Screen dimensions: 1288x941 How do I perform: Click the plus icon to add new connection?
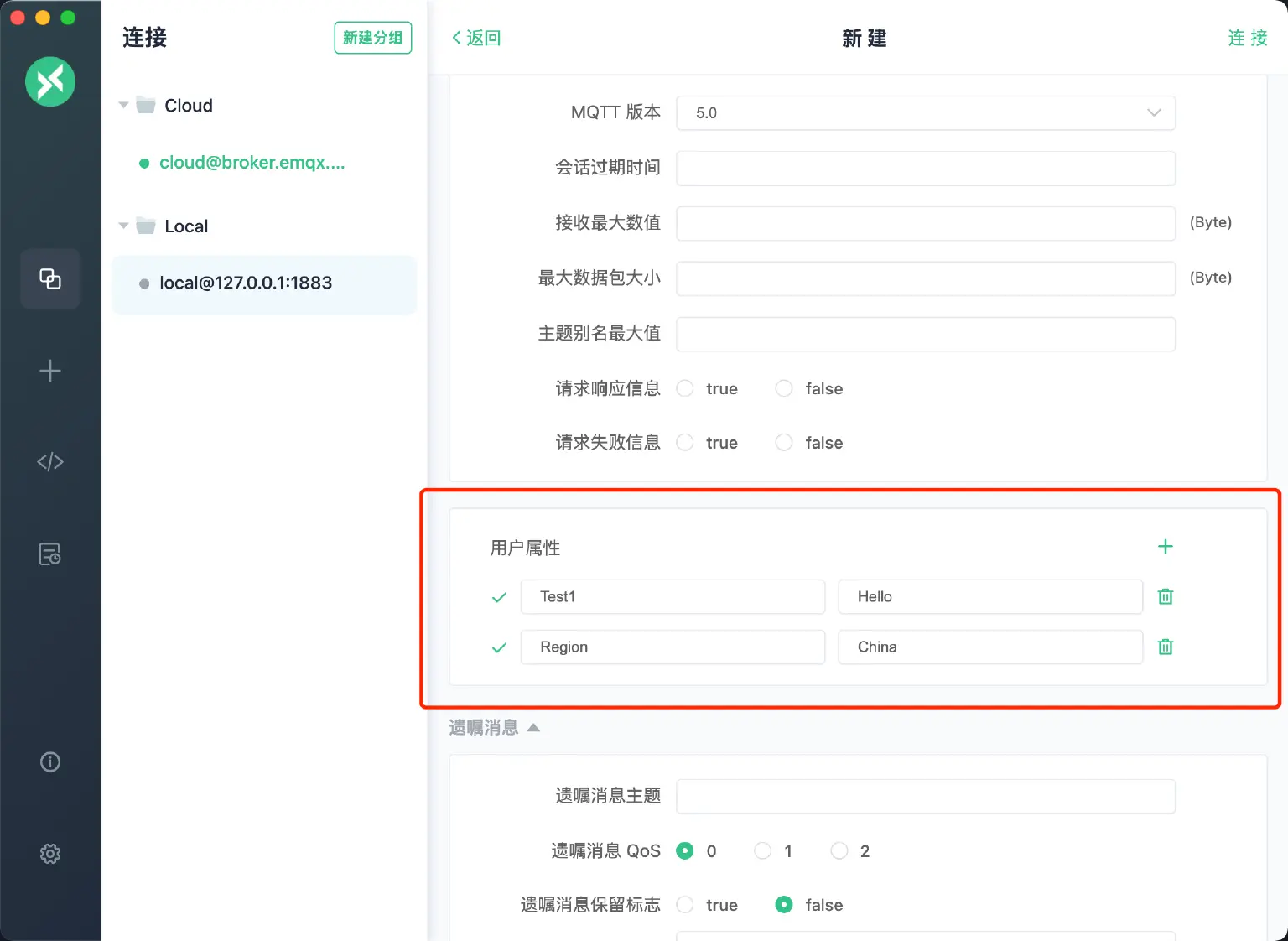(50, 370)
